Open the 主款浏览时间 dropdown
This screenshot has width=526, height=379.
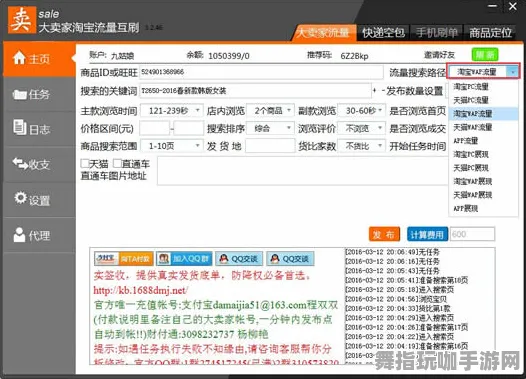[x=171, y=110]
